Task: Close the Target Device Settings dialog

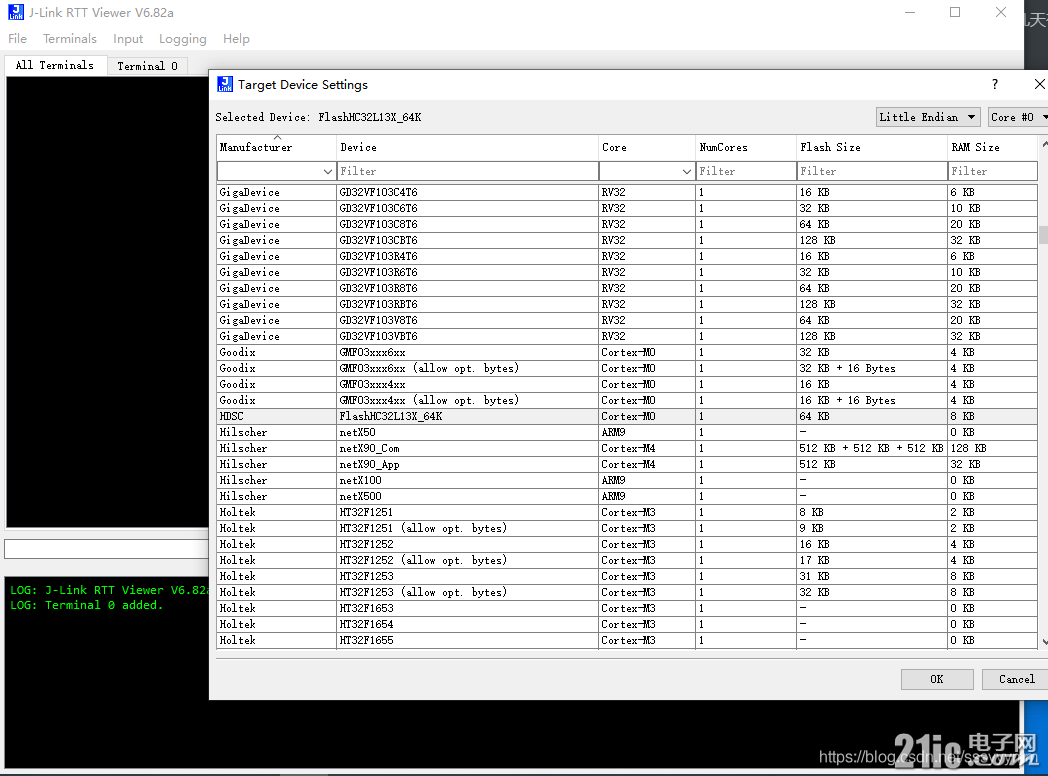Action: click(x=1039, y=84)
